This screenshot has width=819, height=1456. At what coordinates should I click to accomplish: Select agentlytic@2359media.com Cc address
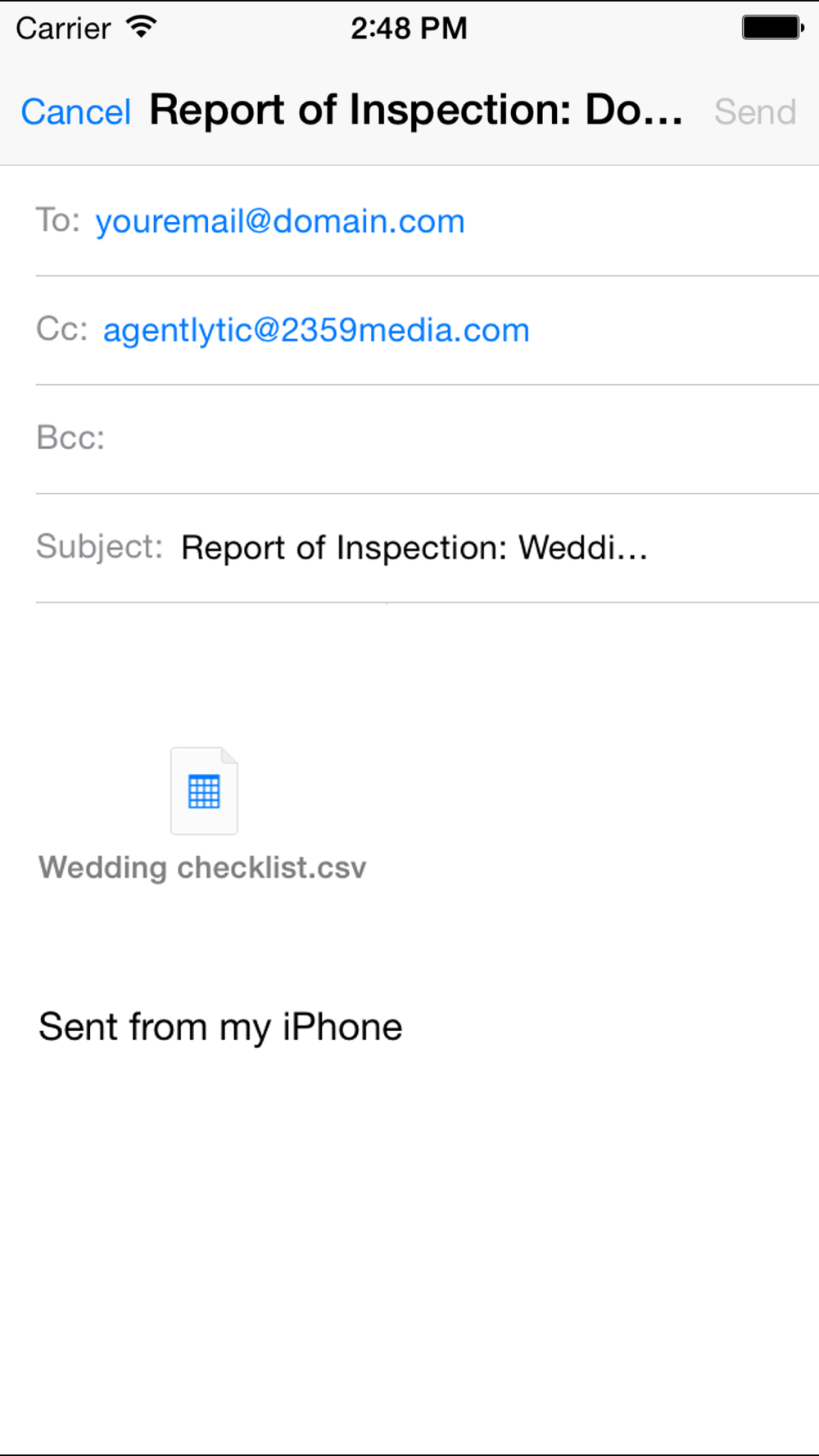[316, 330]
